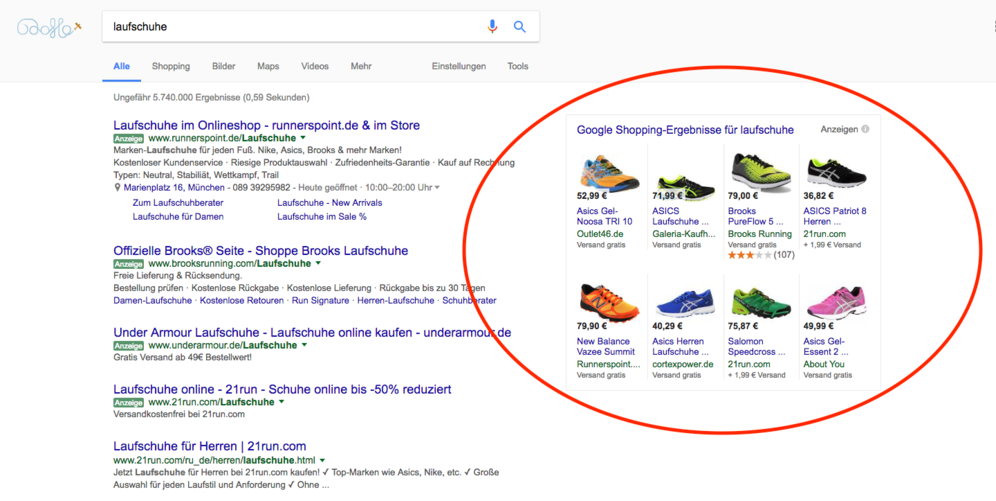Switch to the Bilder tab

pos(224,66)
